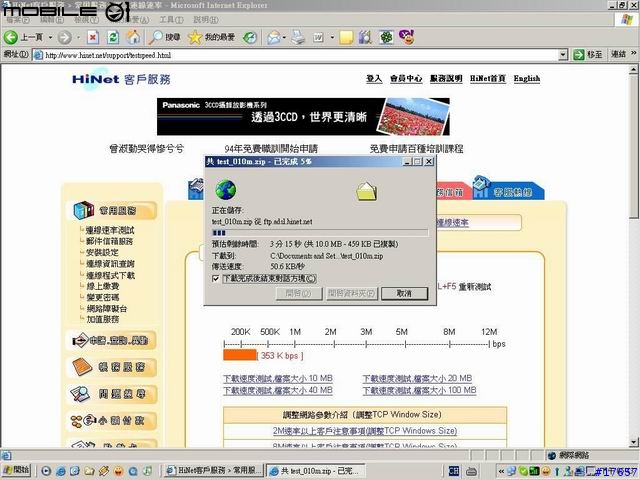
Task: Click the music note quick launch icon
Action: (x=148, y=471)
